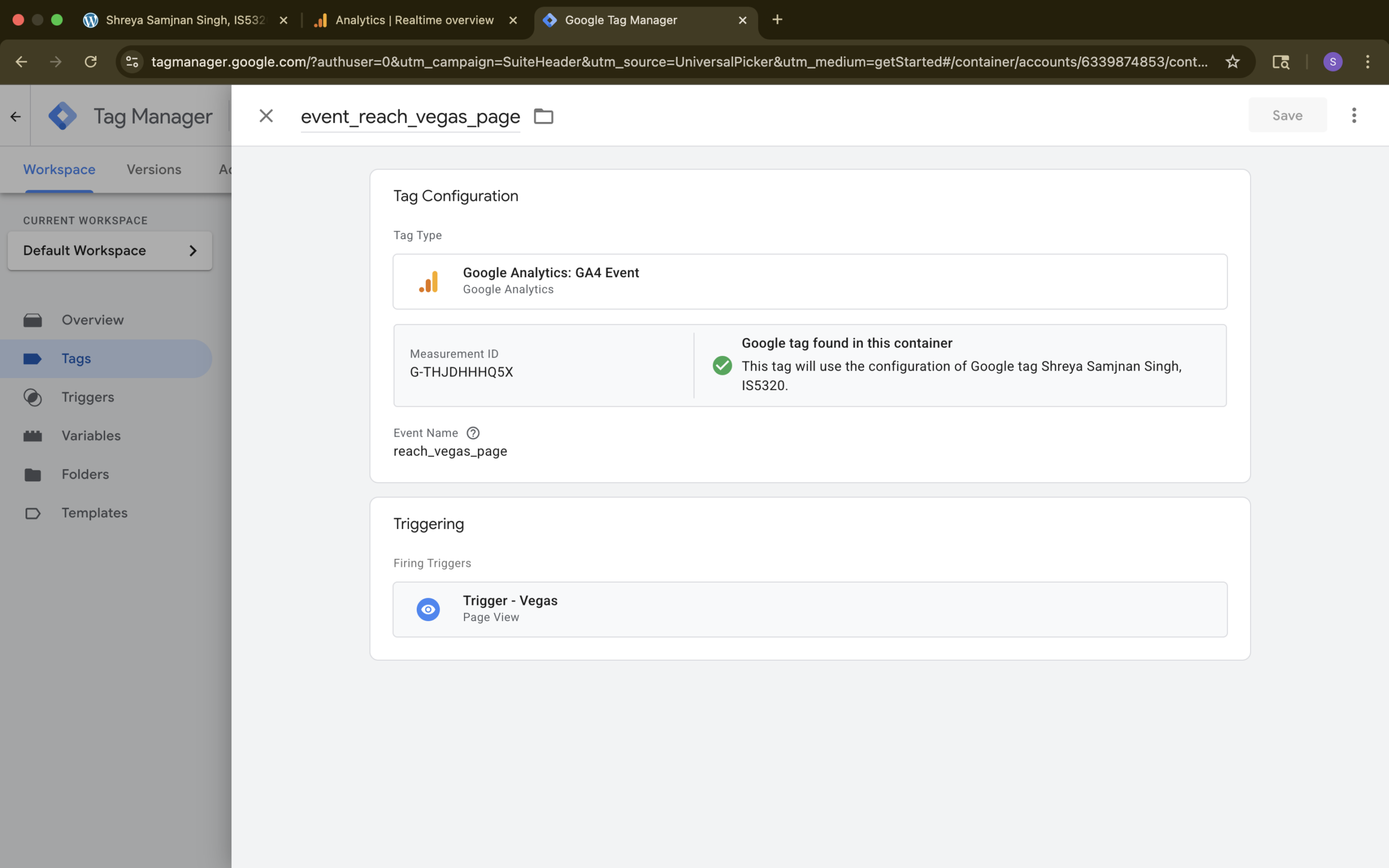
Task: Click the folder icon beside tag name
Action: [543, 116]
